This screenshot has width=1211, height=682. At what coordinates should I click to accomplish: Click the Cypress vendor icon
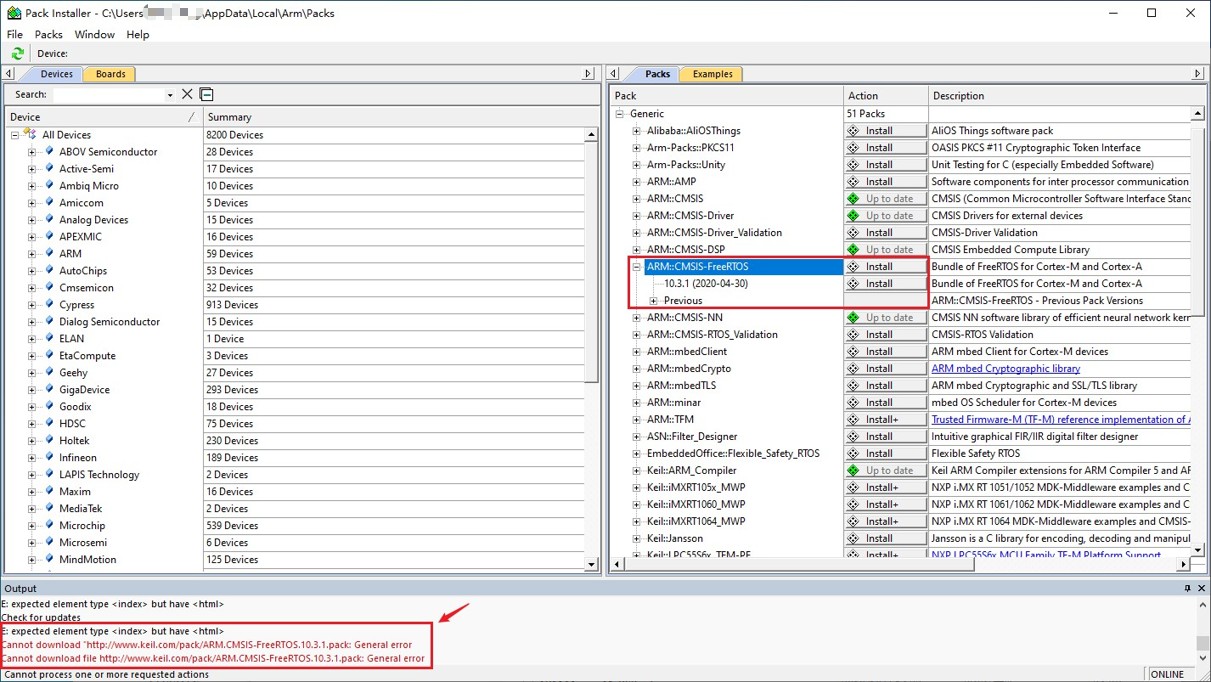tap(49, 305)
